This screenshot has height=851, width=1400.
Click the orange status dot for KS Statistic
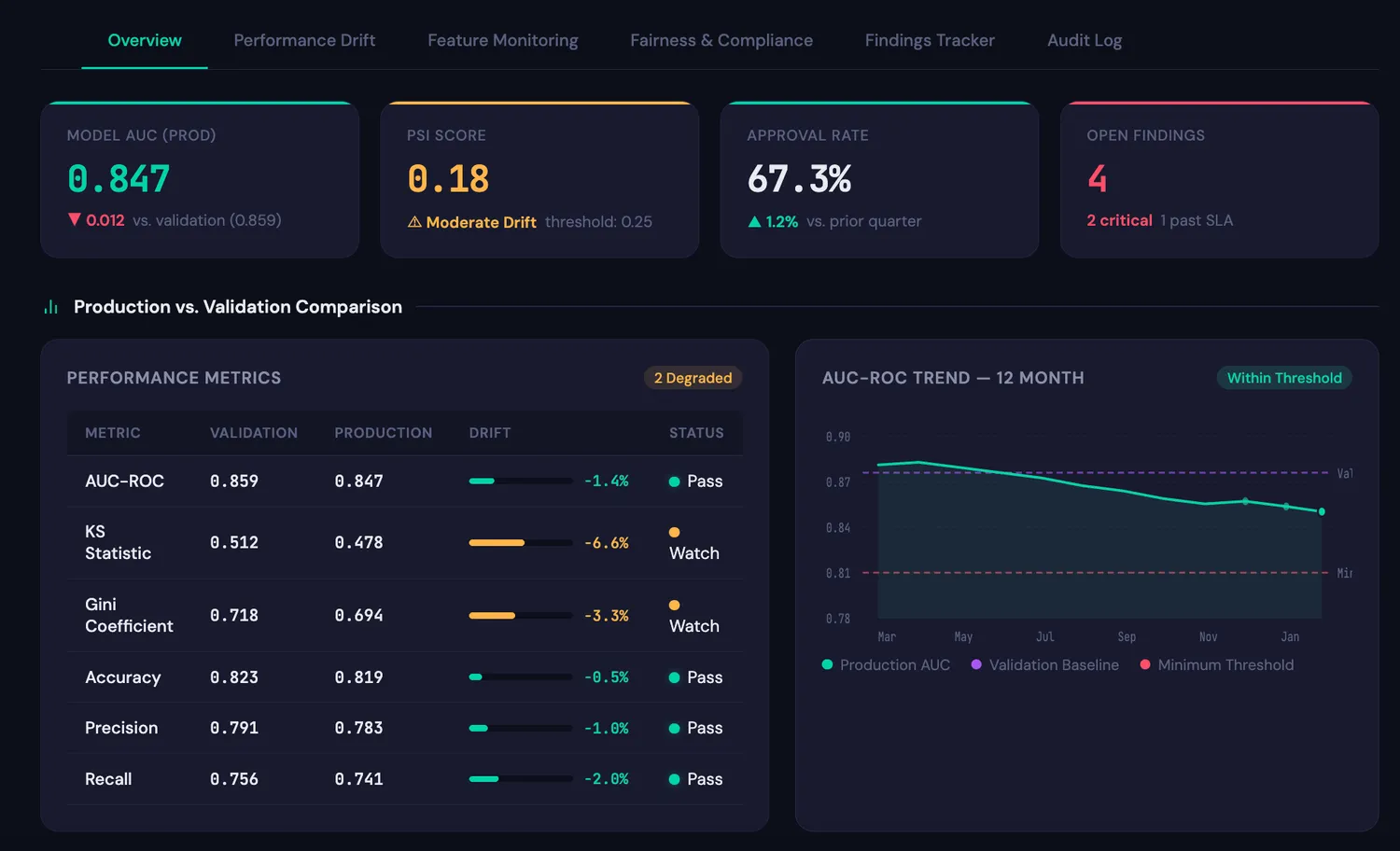click(674, 532)
